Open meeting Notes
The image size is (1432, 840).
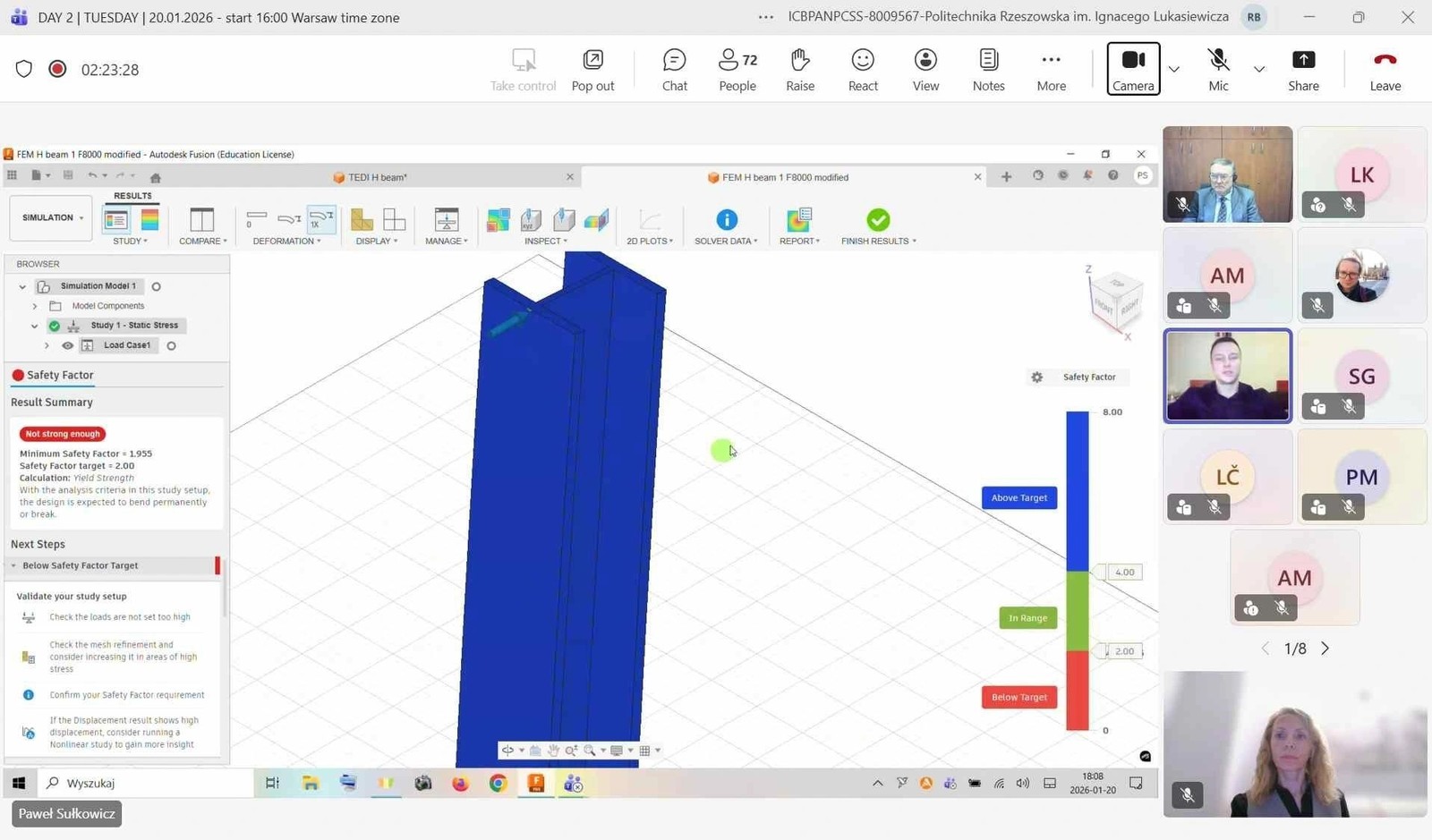tap(988, 70)
